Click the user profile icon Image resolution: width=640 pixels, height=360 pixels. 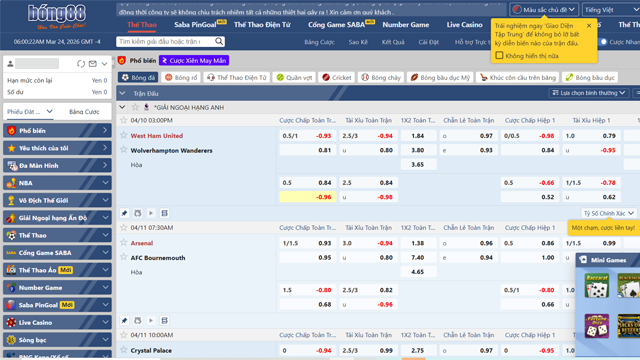(10, 64)
